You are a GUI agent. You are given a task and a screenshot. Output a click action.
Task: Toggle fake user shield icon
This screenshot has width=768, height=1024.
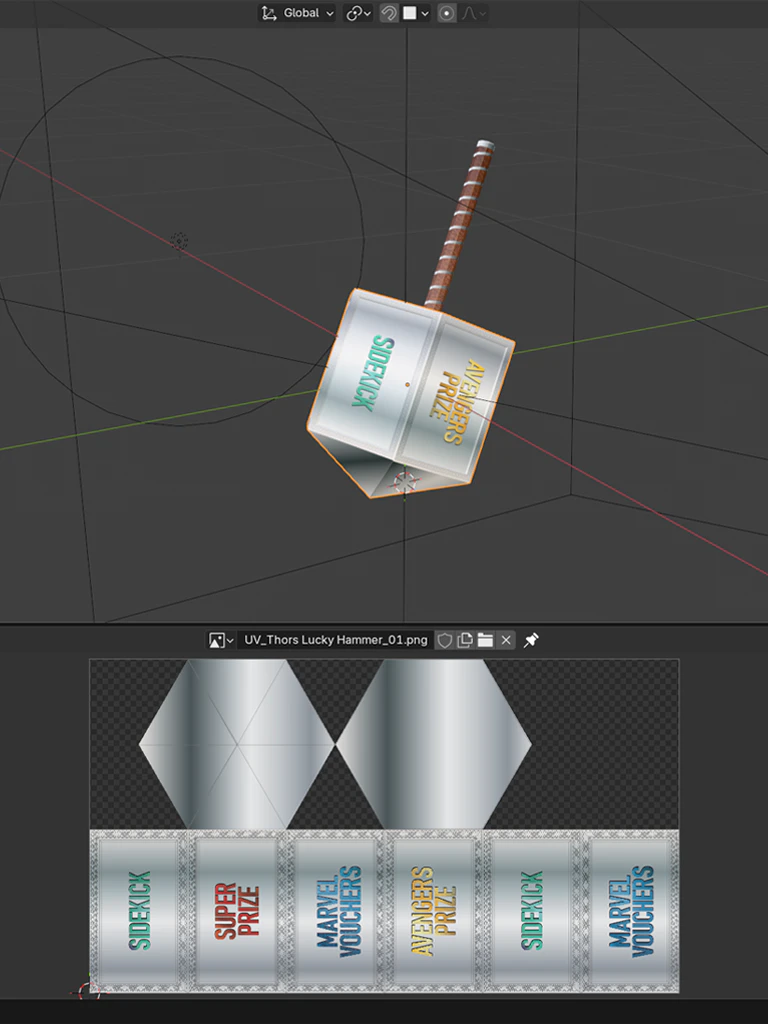coord(444,640)
